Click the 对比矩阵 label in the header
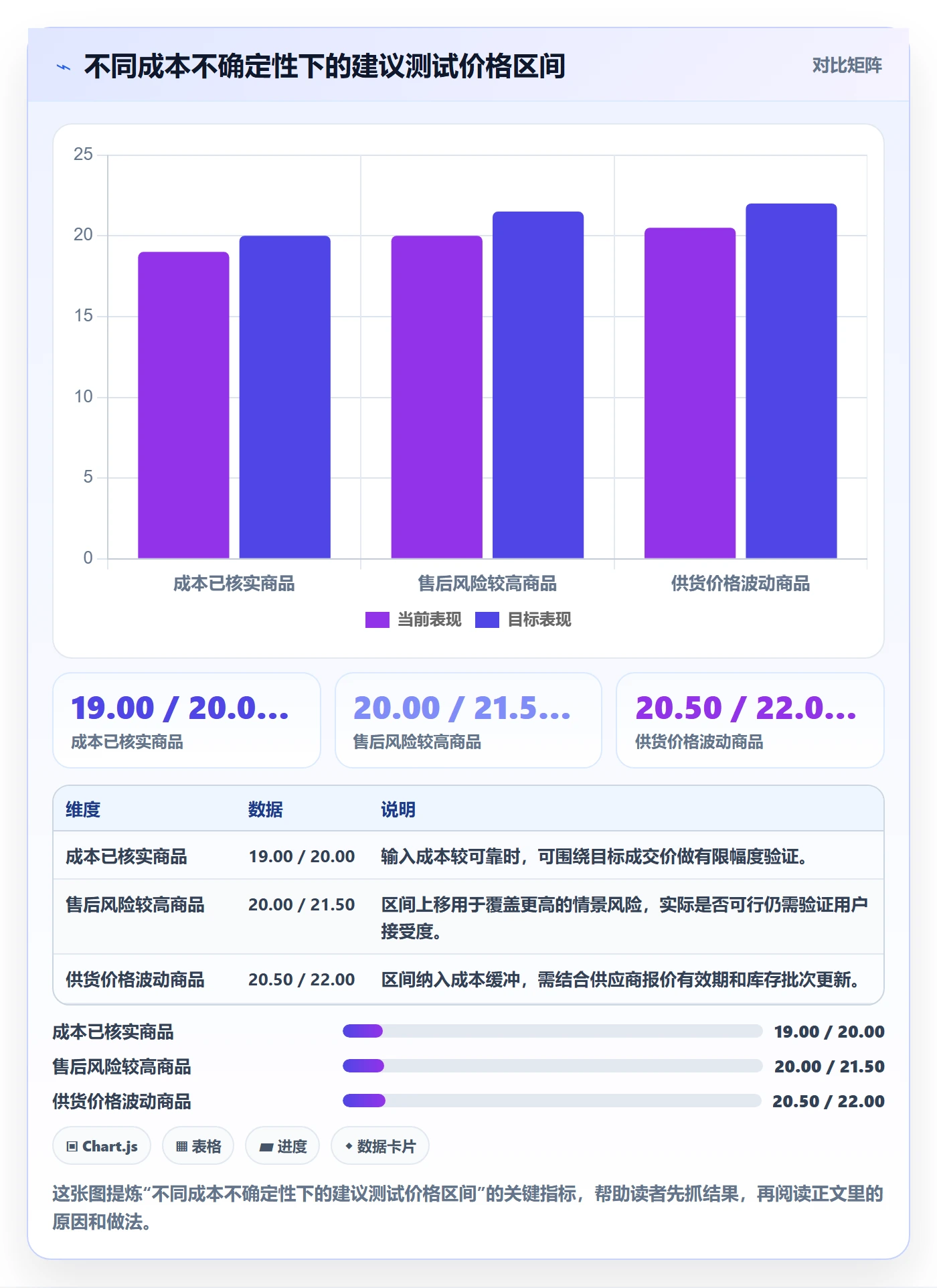The image size is (937, 1288). (847, 66)
